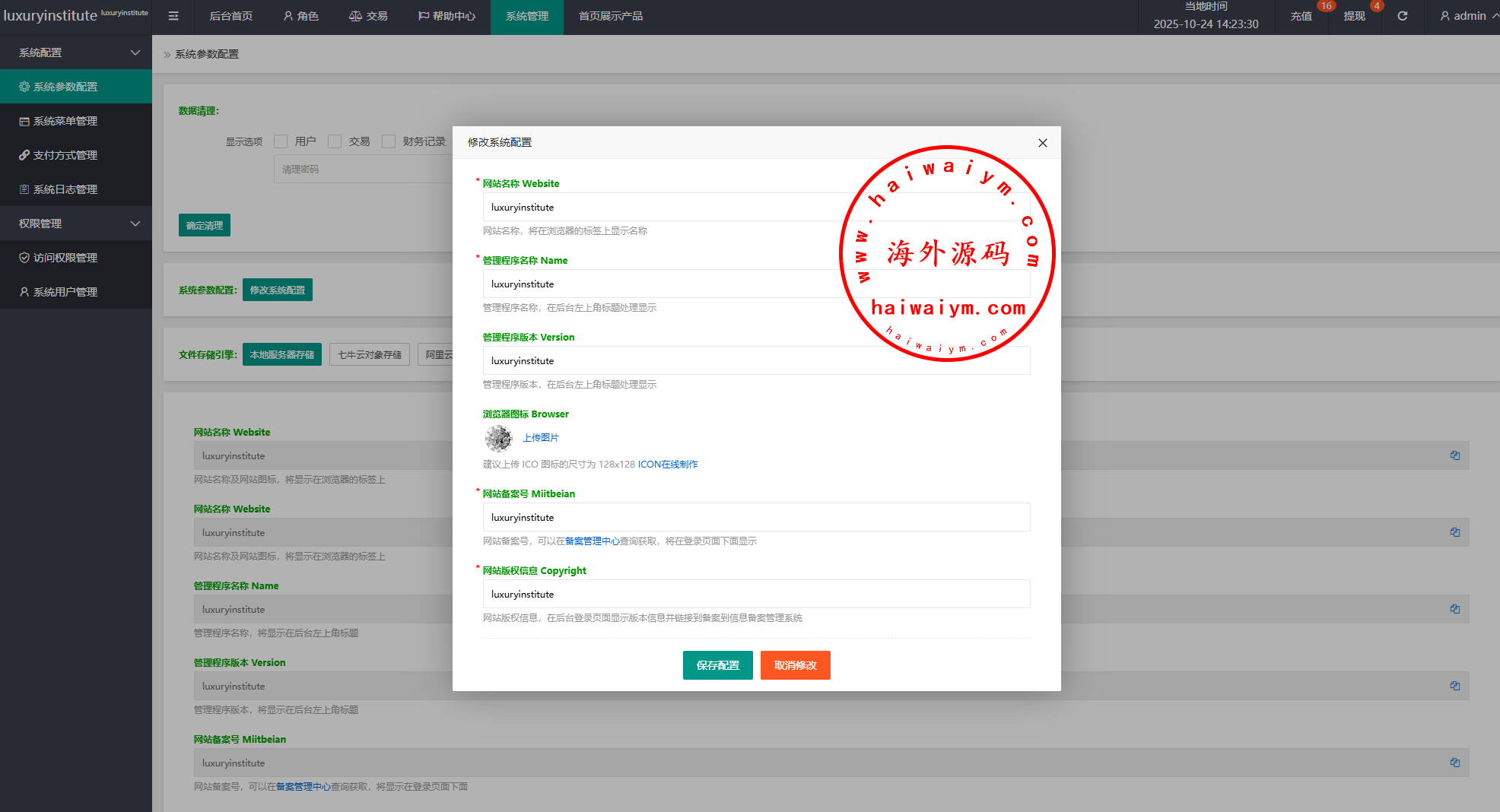Click the refresh icon in top bar

point(1403,16)
